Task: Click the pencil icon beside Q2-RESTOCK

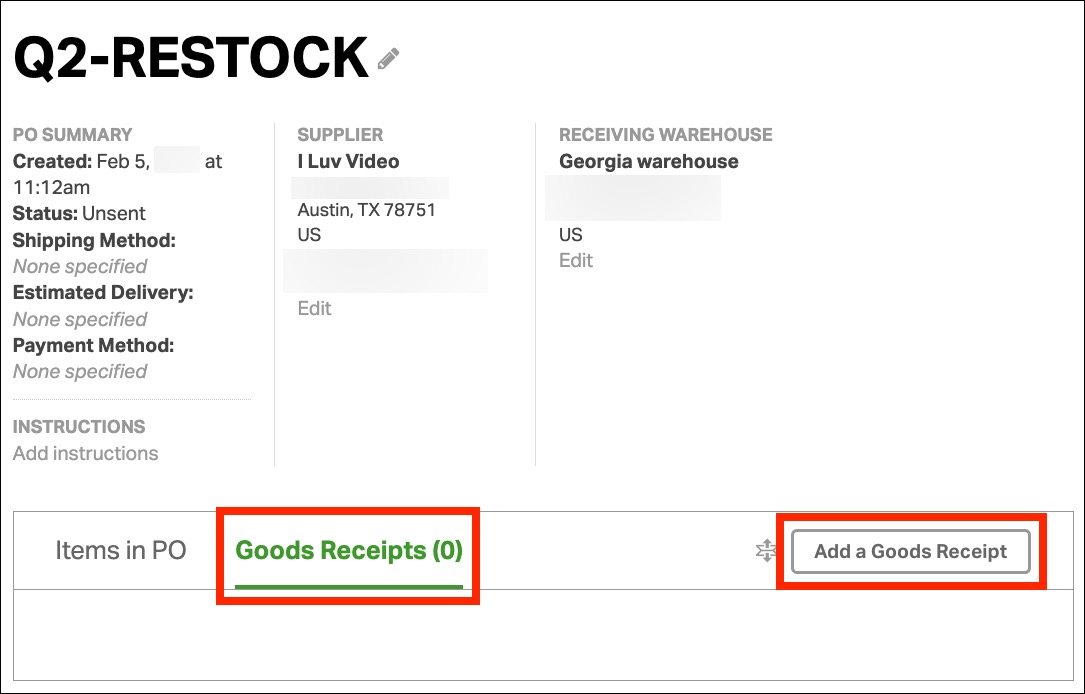Action: pyautogui.click(x=388, y=59)
